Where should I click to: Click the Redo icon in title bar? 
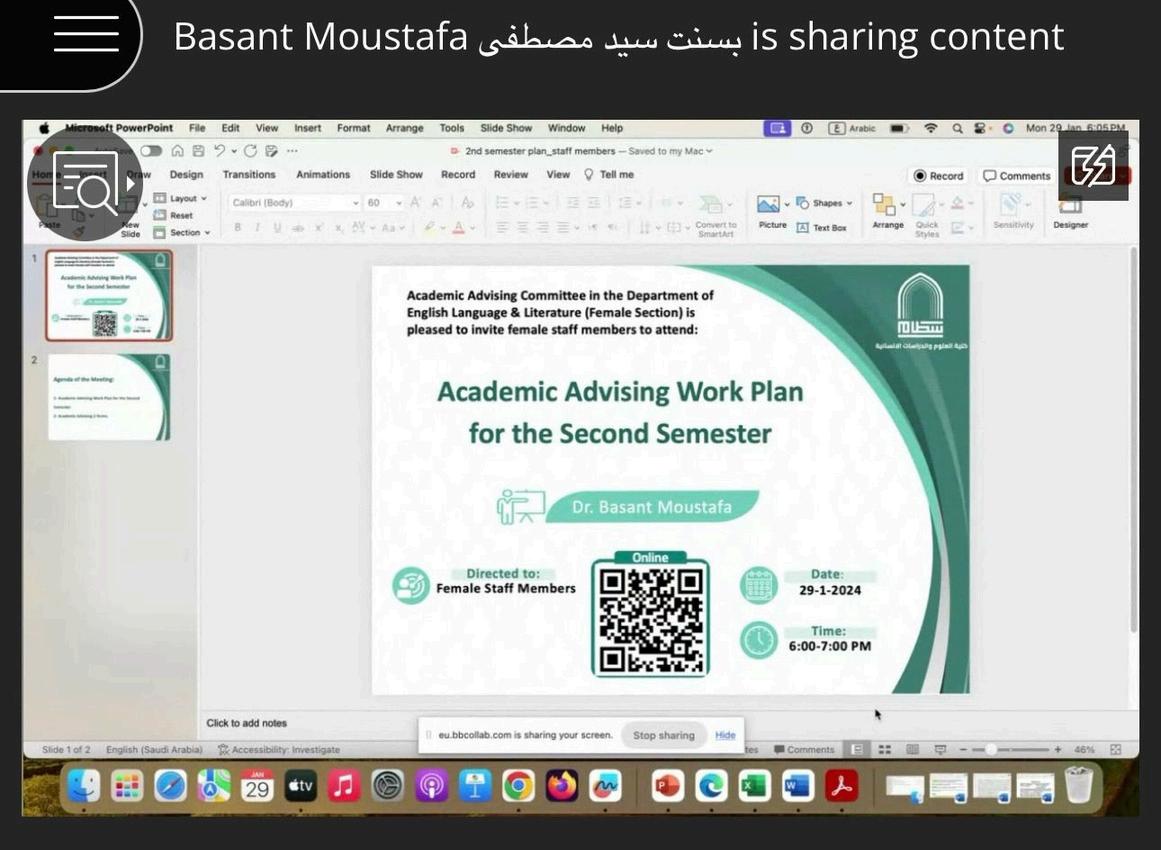[250, 151]
